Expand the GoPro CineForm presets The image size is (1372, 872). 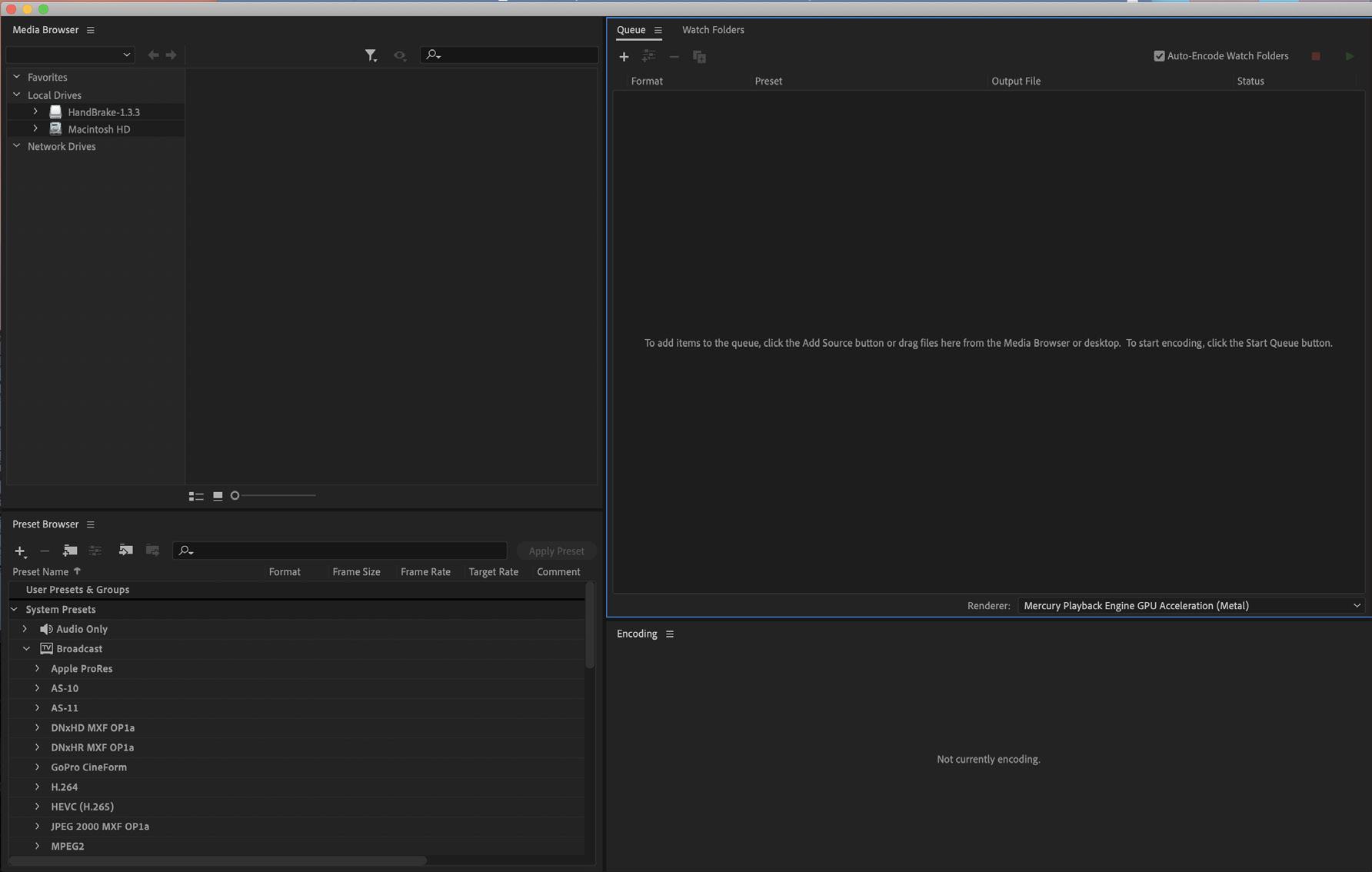click(x=37, y=767)
